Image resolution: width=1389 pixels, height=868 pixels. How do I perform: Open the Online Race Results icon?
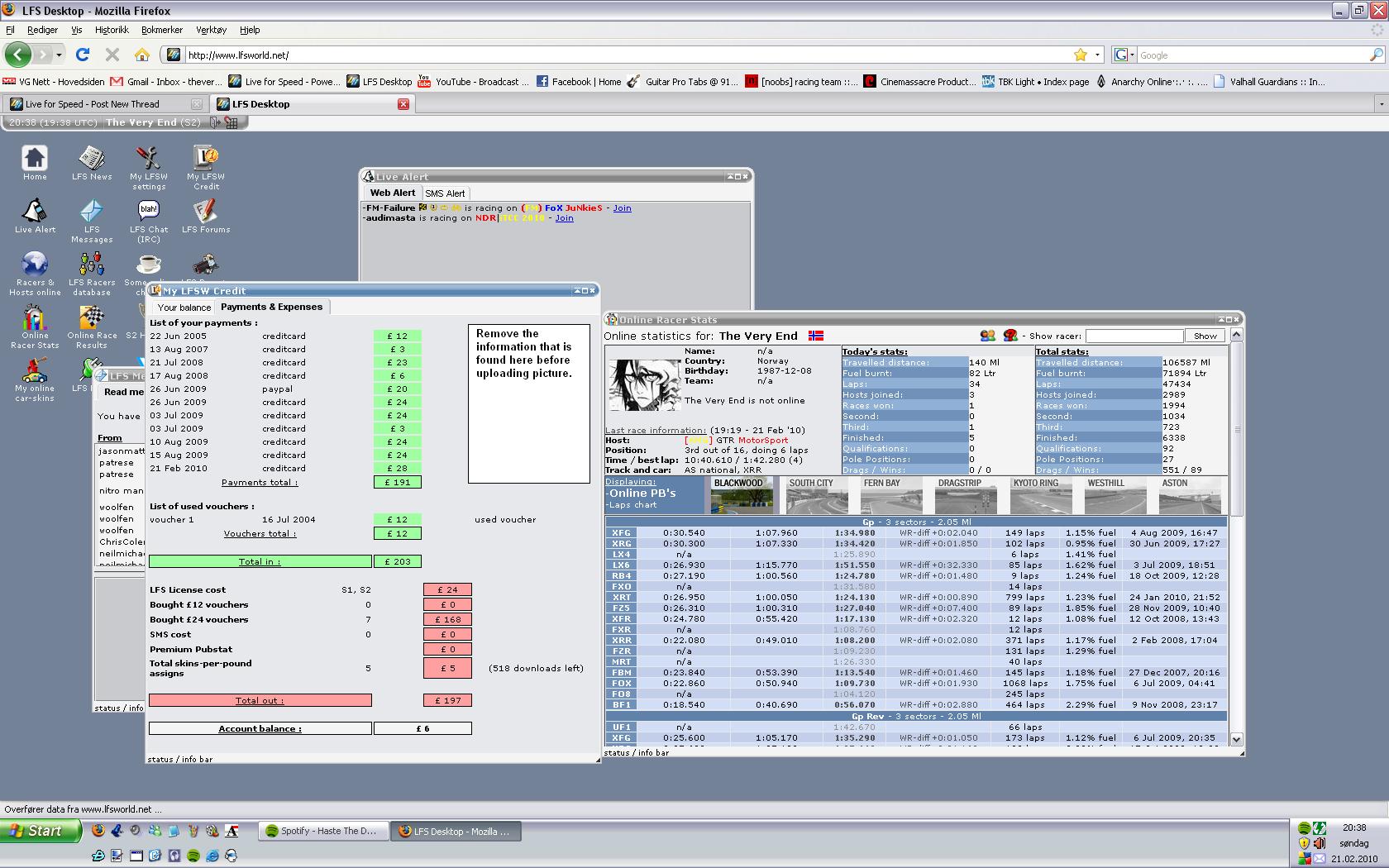[92, 327]
